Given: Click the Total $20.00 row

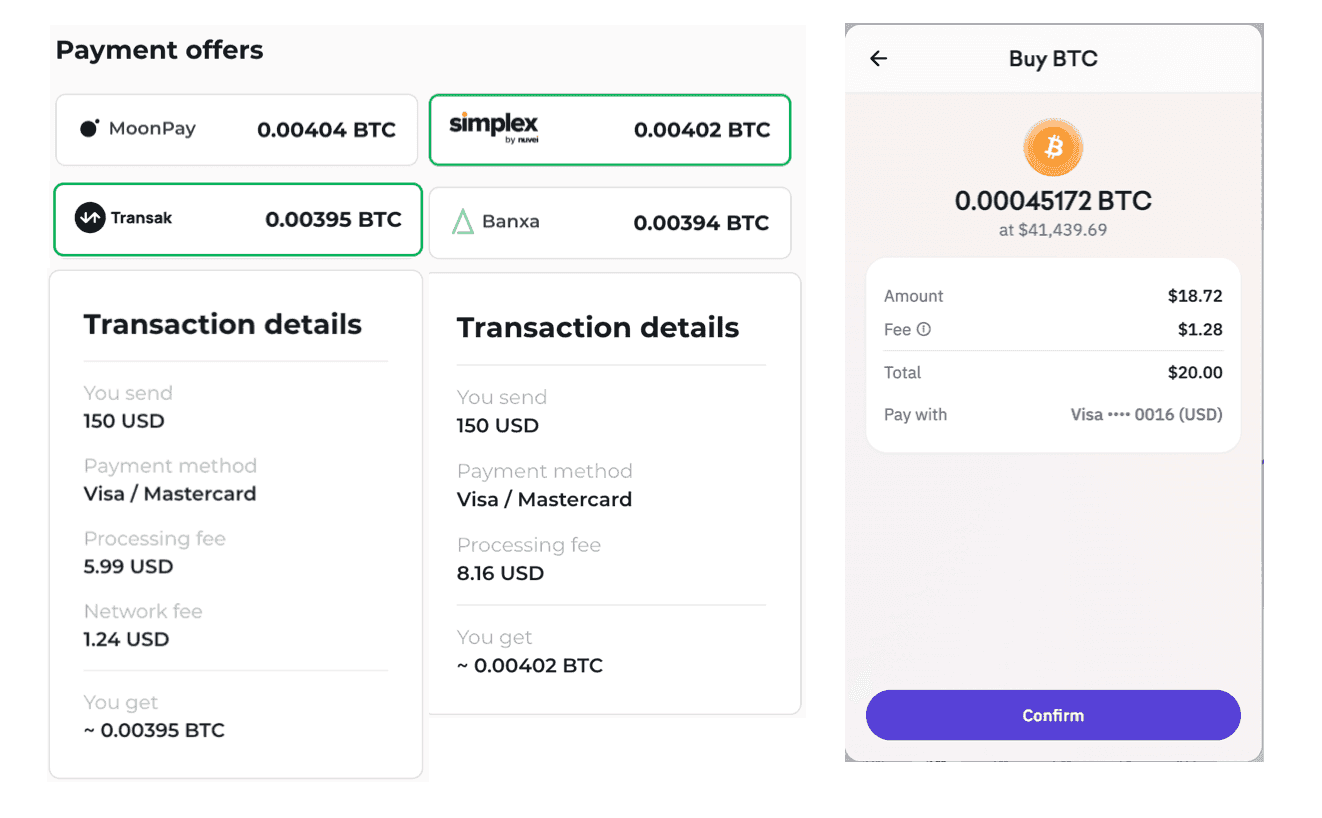Looking at the screenshot, I should pos(1053,372).
